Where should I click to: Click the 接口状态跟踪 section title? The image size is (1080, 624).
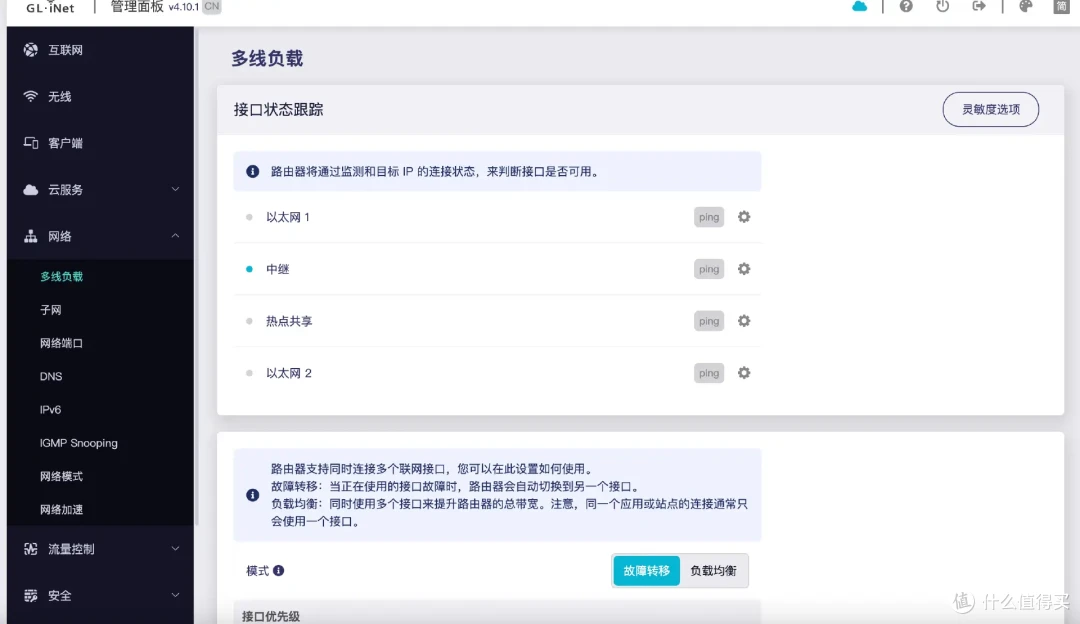tap(278, 110)
